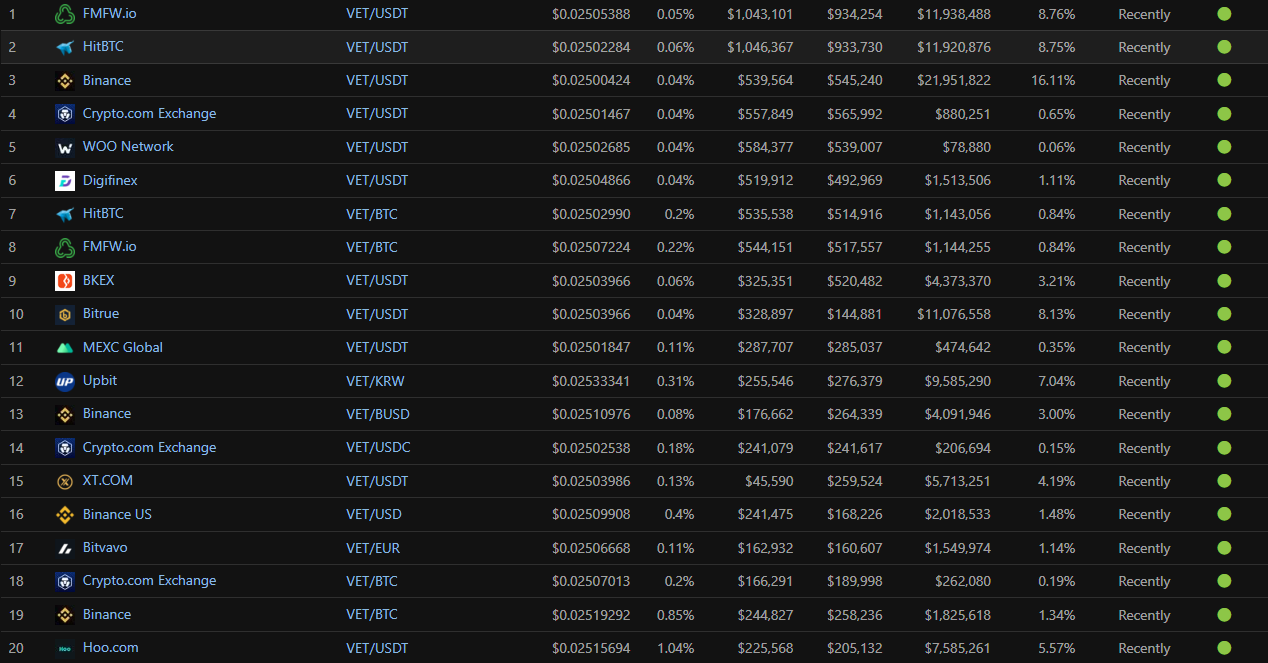Click the Bitrue logo
Viewport: 1268px width, 663px height.
point(65,314)
